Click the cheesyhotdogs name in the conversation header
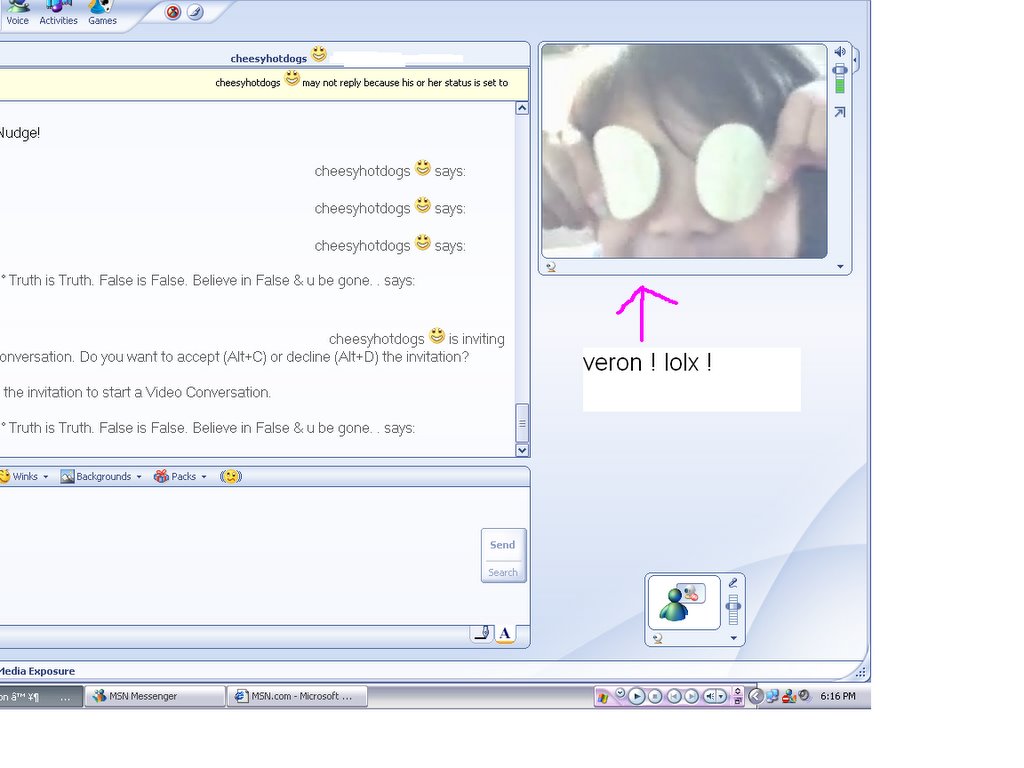 [x=268, y=58]
